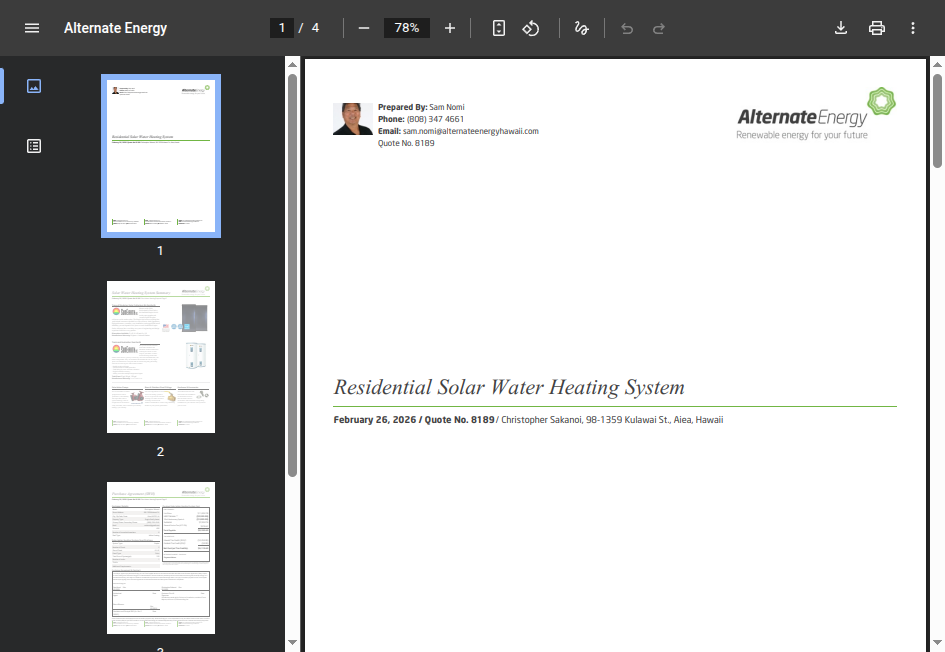This screenshot has height=652, width=945.
Task: Click the page number input field
Action: (283, 28)
